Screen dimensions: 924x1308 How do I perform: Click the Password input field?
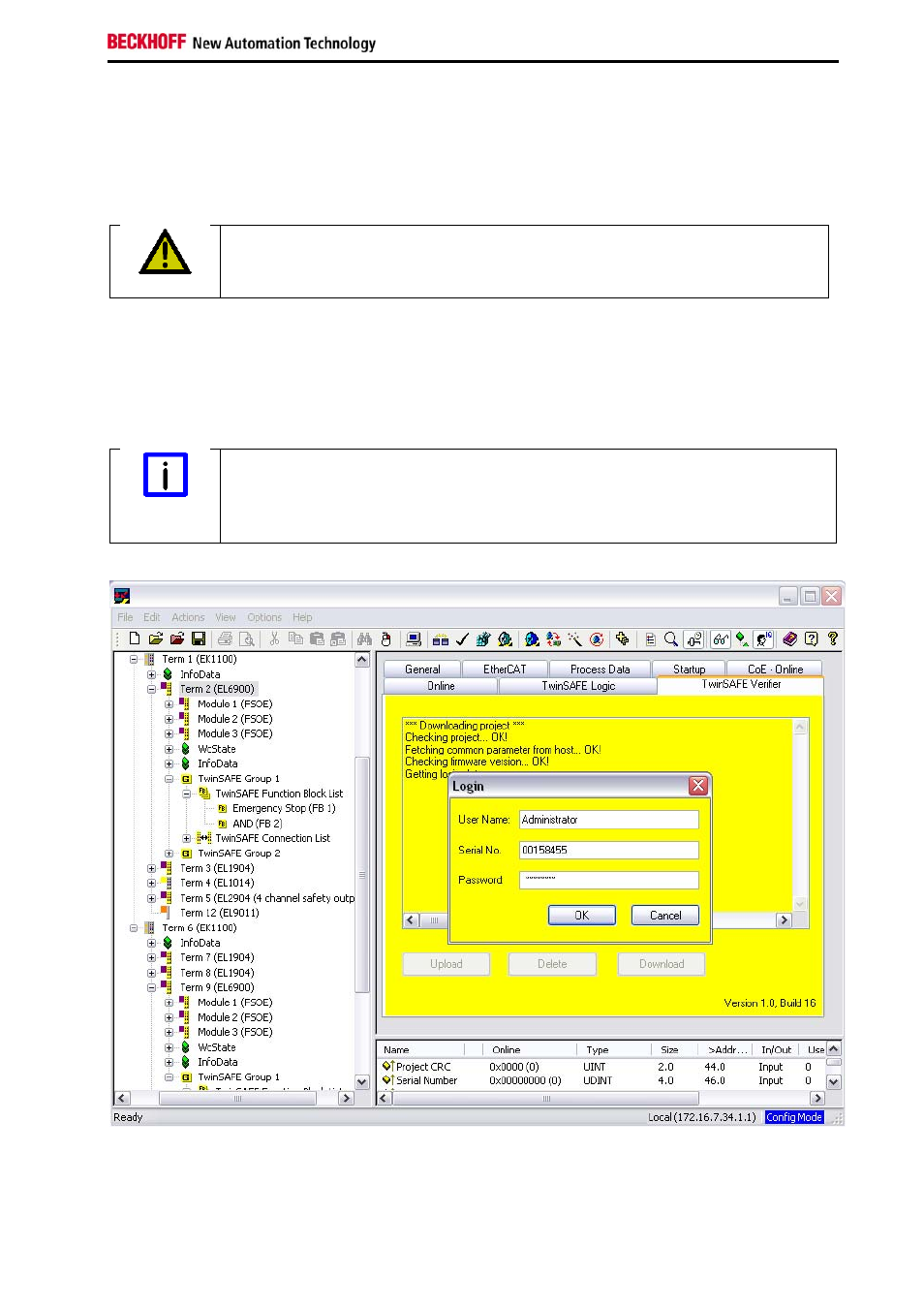(608, 880)
